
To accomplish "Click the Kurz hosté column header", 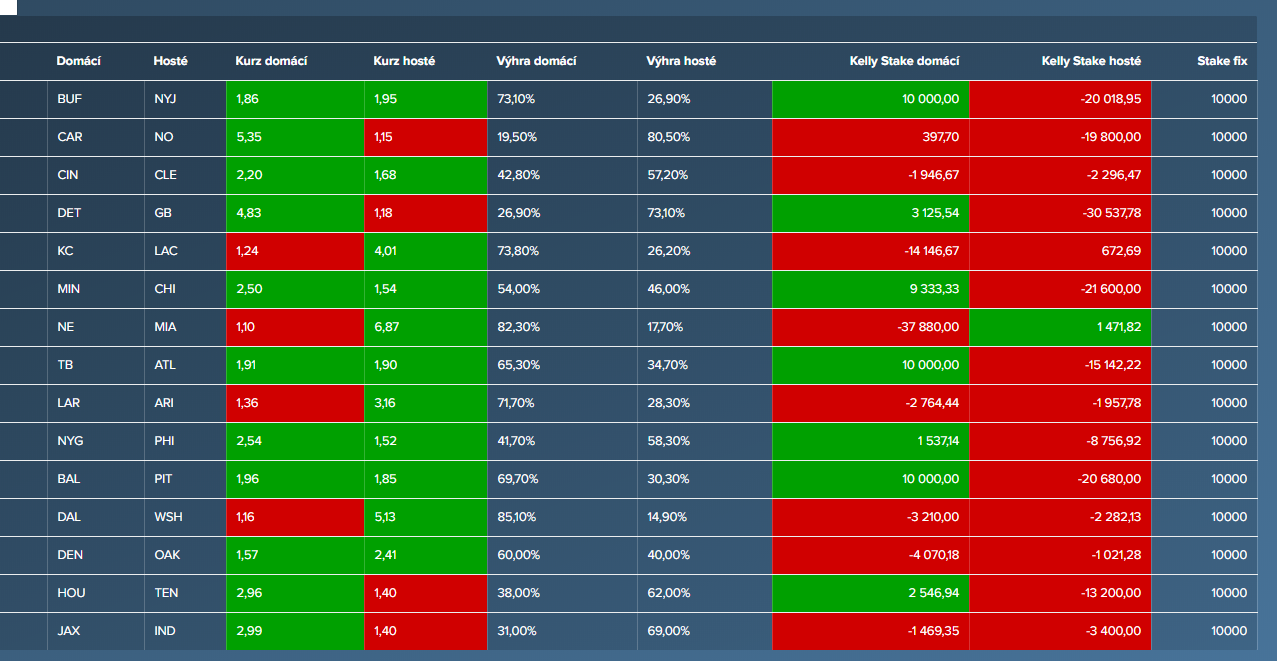I will pyautogui.click(x=404, y=61).
